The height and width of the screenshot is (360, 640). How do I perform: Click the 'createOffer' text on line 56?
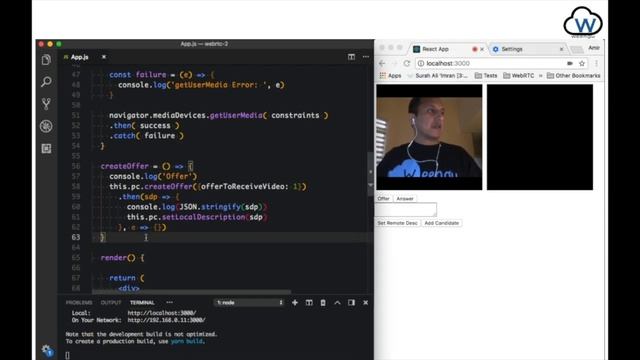[124, 166]
